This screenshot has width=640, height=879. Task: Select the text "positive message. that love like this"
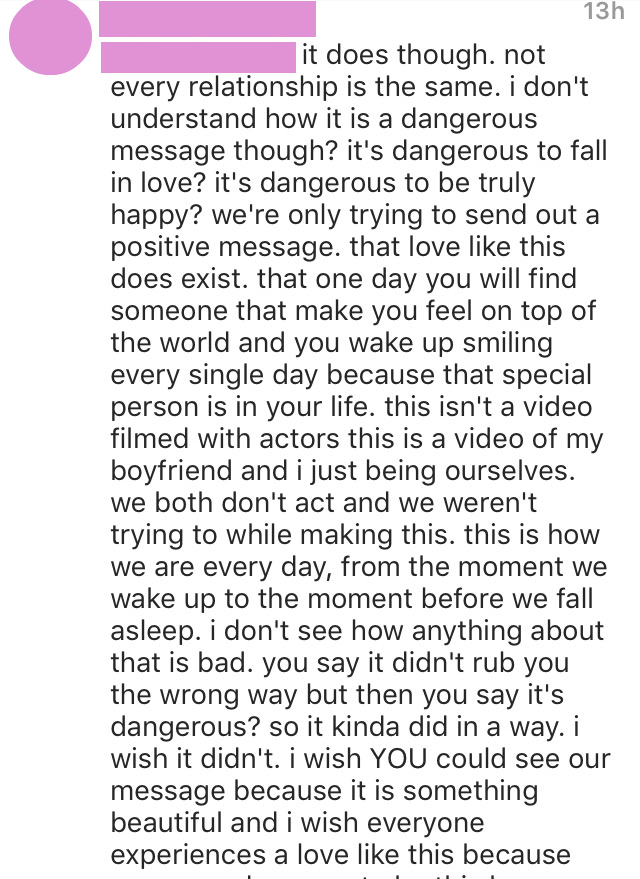(338, 247)
